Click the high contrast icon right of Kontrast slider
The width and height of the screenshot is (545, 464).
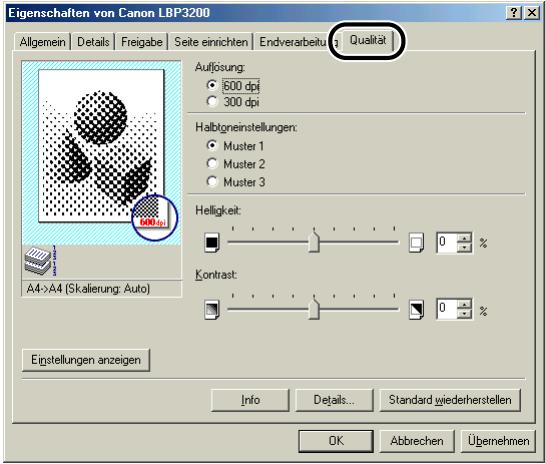pyautogui.click(x=416, y=309)
